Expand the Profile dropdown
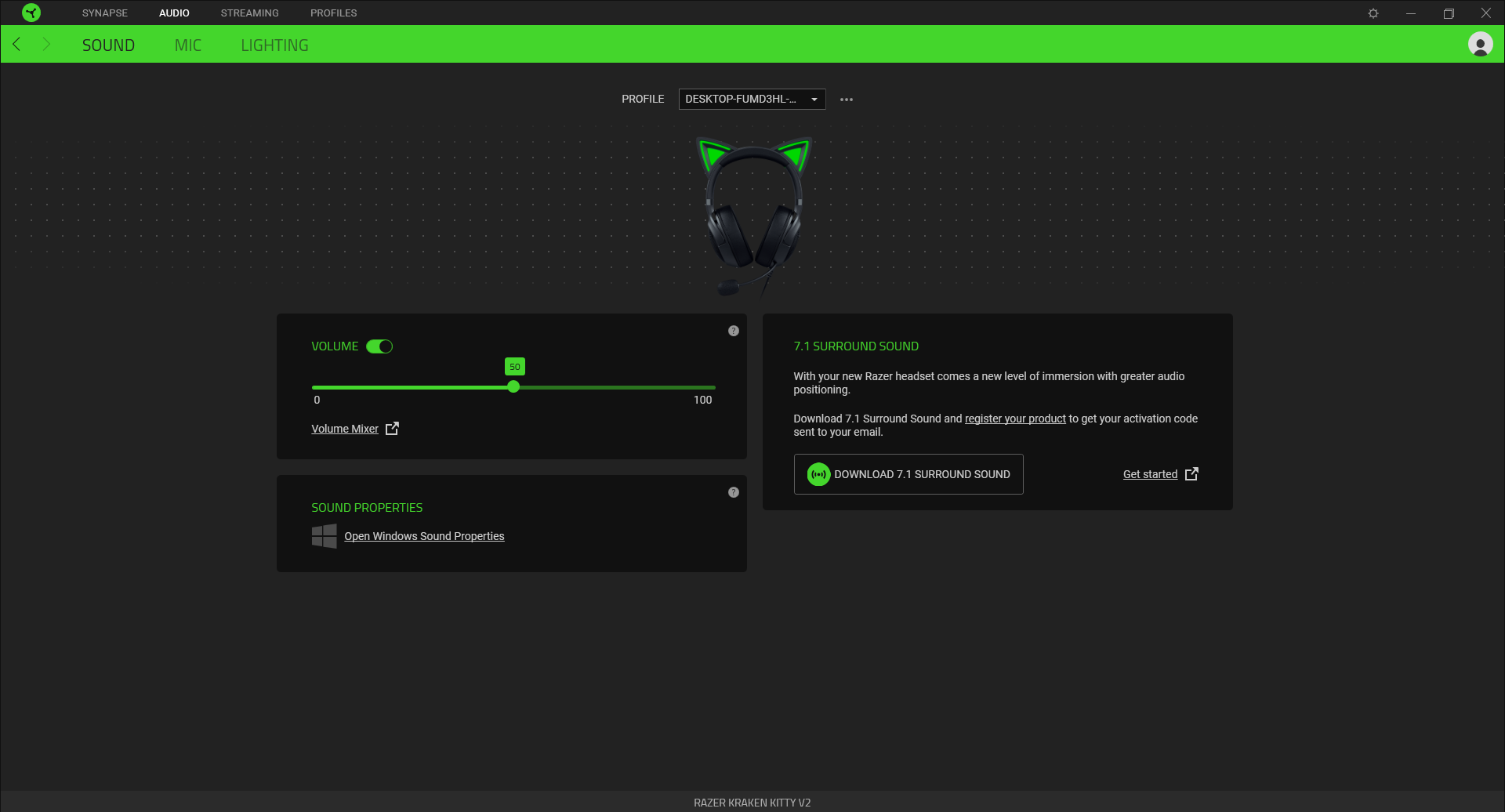Screen dimensions: 1505x812 tap(751, 100)
